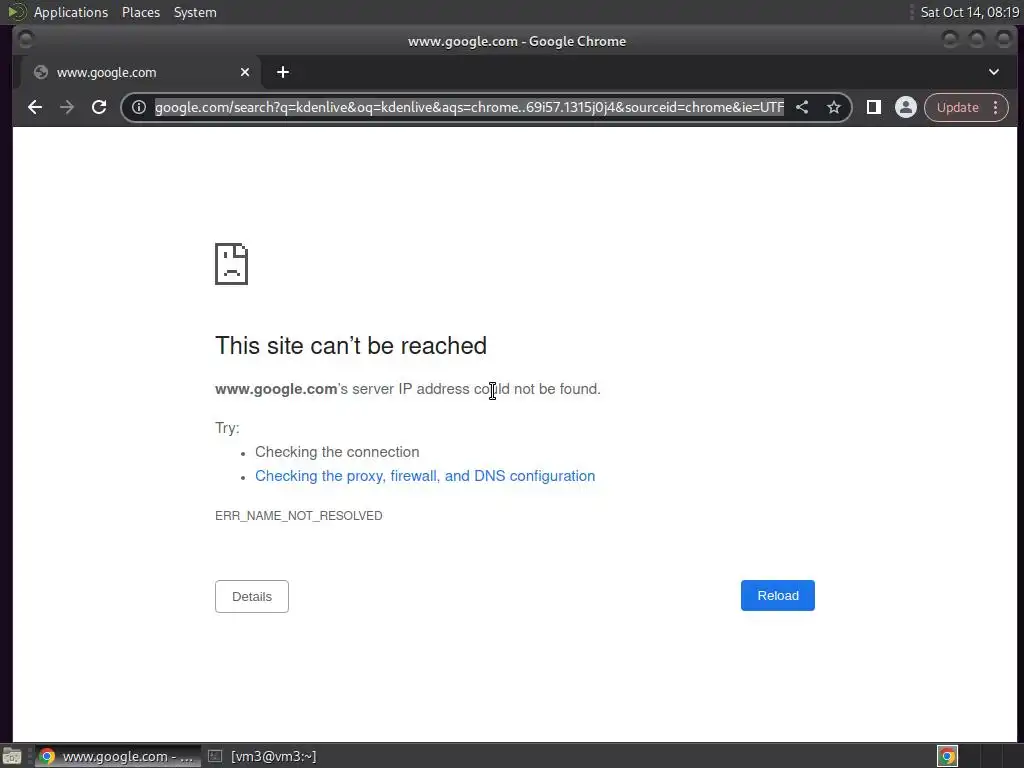This screenshot has height=768, width=1024.
Task: Click the 'This site can't be reached' heading
Action: coord(351,345)
